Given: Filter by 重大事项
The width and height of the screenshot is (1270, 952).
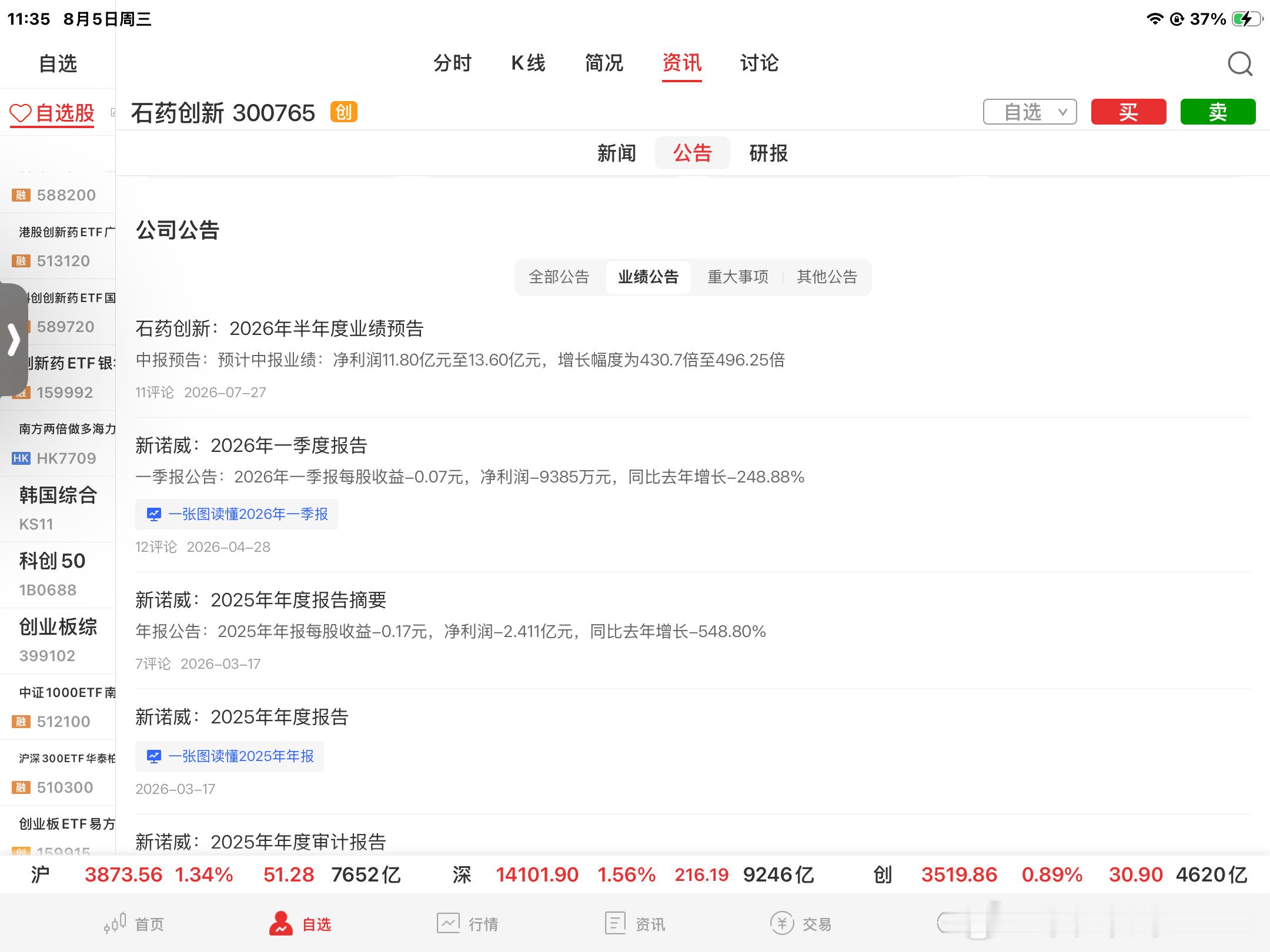Looking at the screenshot, I should (x=738, y=277).
